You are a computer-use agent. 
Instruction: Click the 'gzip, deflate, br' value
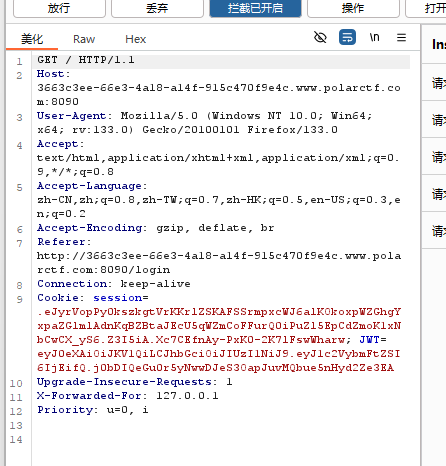215,228
